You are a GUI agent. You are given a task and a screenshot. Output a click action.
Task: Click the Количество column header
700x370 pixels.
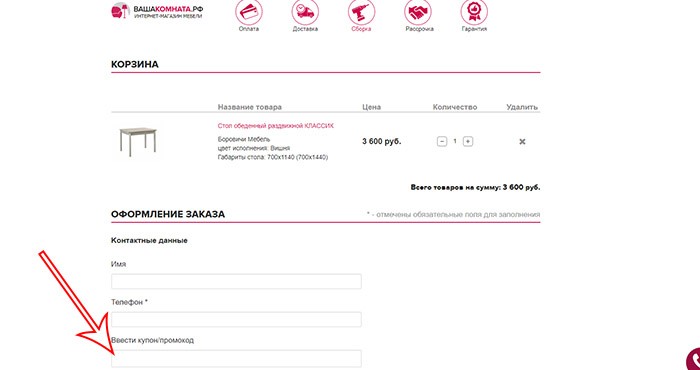[455, 107]
